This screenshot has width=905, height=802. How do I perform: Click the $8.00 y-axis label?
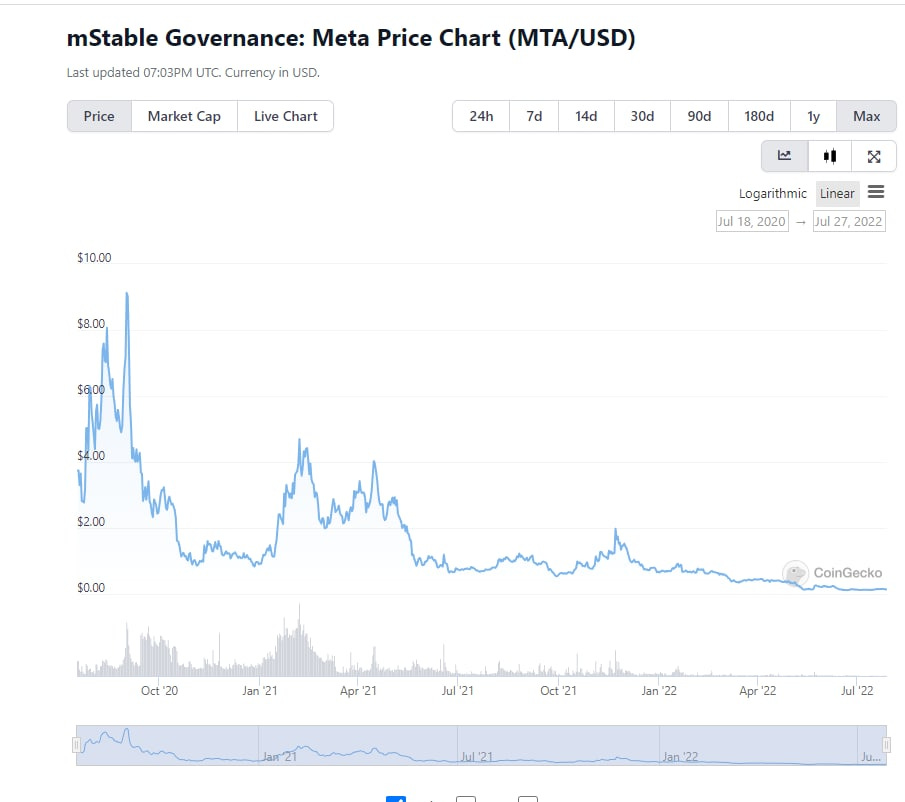pos(91,324)
